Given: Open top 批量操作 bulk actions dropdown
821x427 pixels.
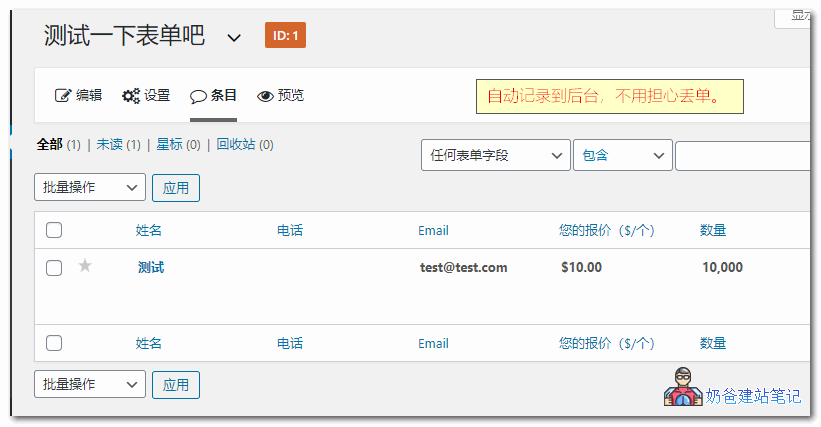Looking at the screenshot, I should pos(90,187).
